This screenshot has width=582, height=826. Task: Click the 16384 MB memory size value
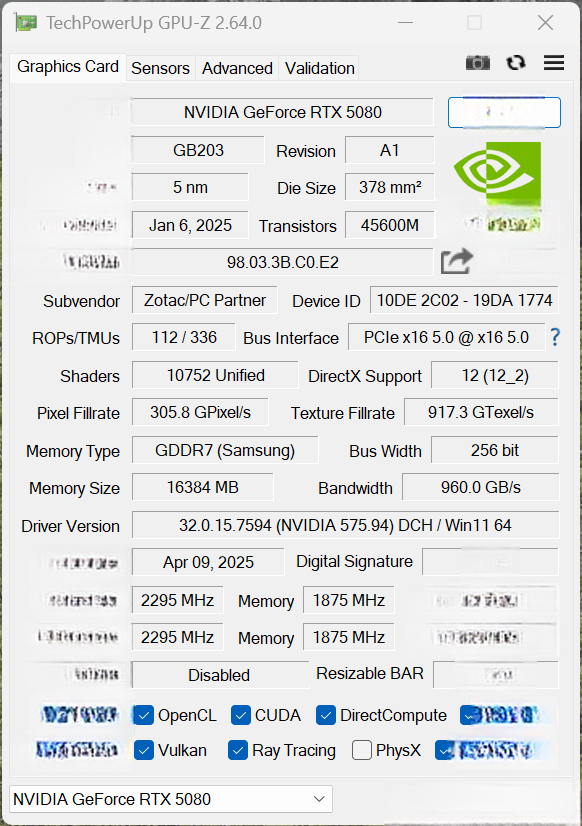click(203, 487)
